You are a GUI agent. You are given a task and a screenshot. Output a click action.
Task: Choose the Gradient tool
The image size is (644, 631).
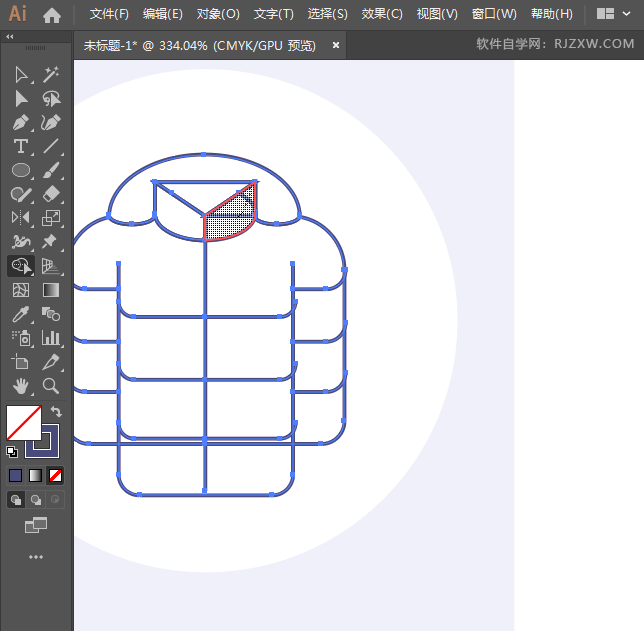(x=51, y=290)
